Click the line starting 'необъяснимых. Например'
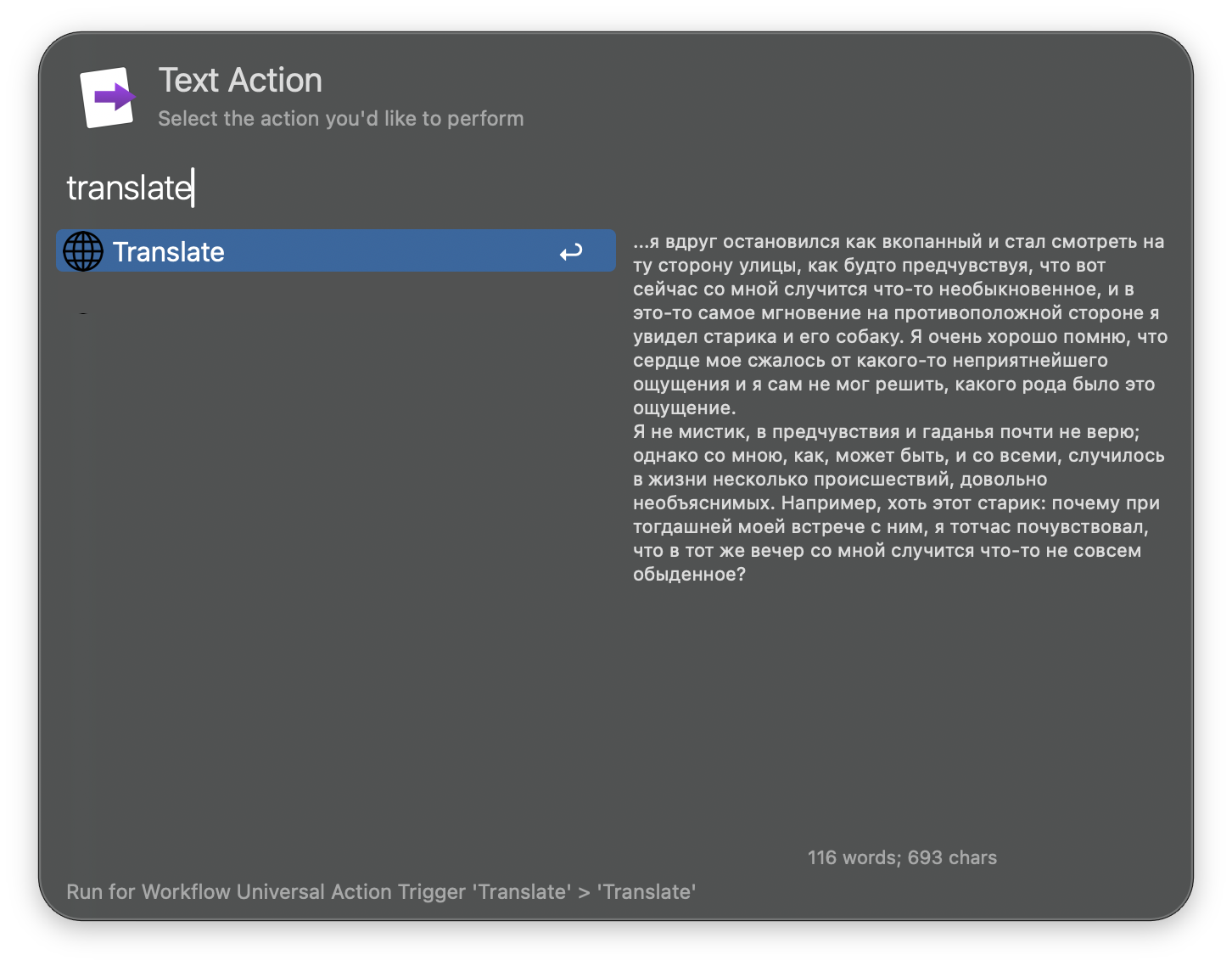The image size is (1232, 966). (x=895, y=503)
